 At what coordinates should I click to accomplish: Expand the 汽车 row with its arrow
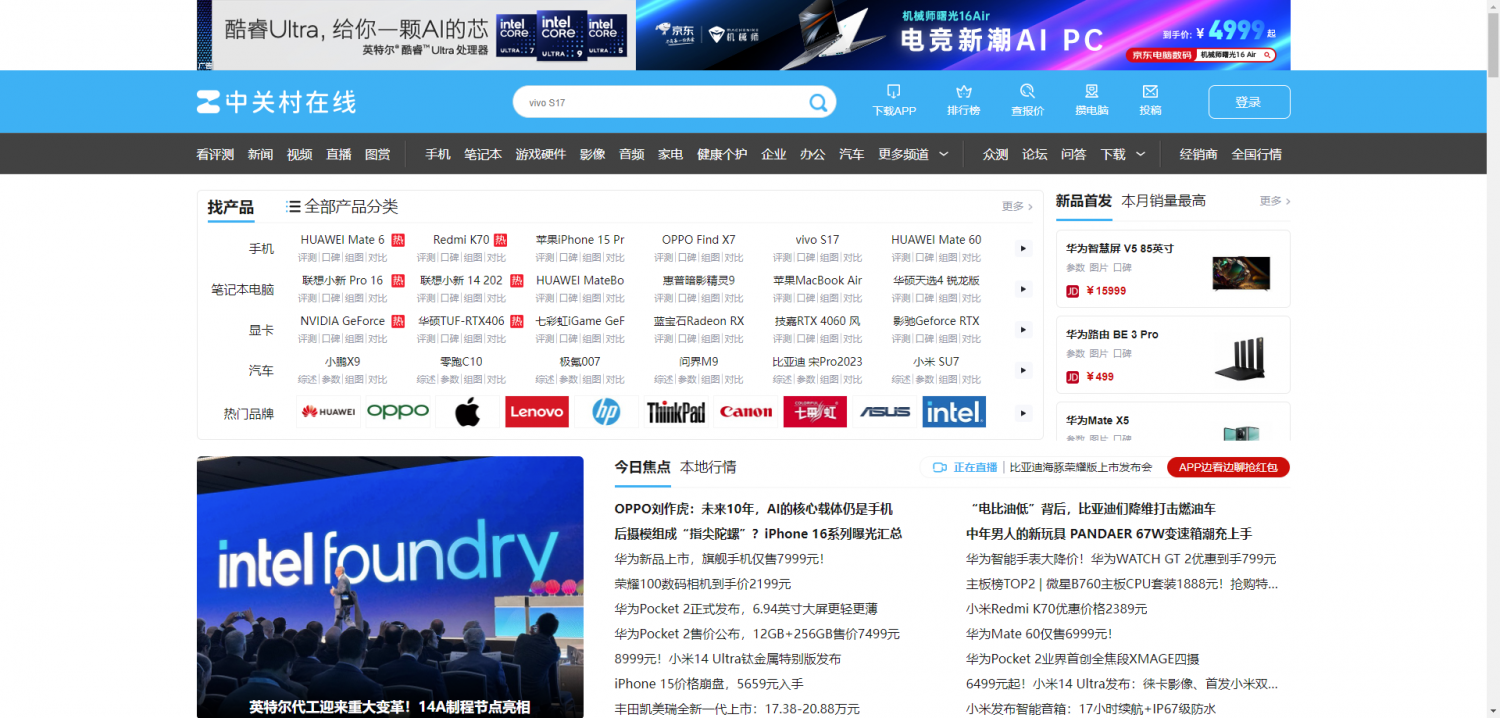click(1023, 370)
